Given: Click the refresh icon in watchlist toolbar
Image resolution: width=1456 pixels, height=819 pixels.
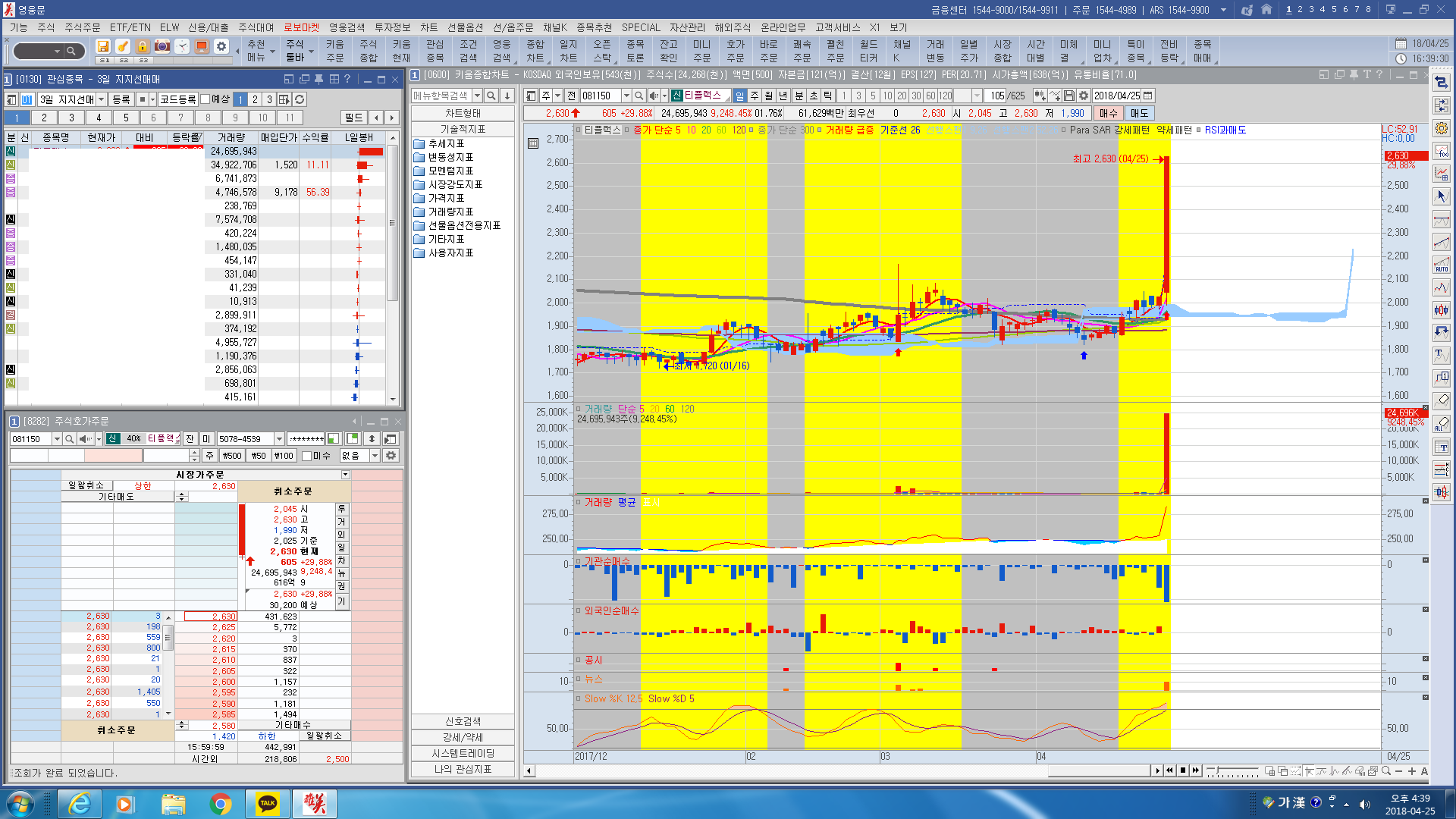Looking at the screenshot, I should (300, 99).
